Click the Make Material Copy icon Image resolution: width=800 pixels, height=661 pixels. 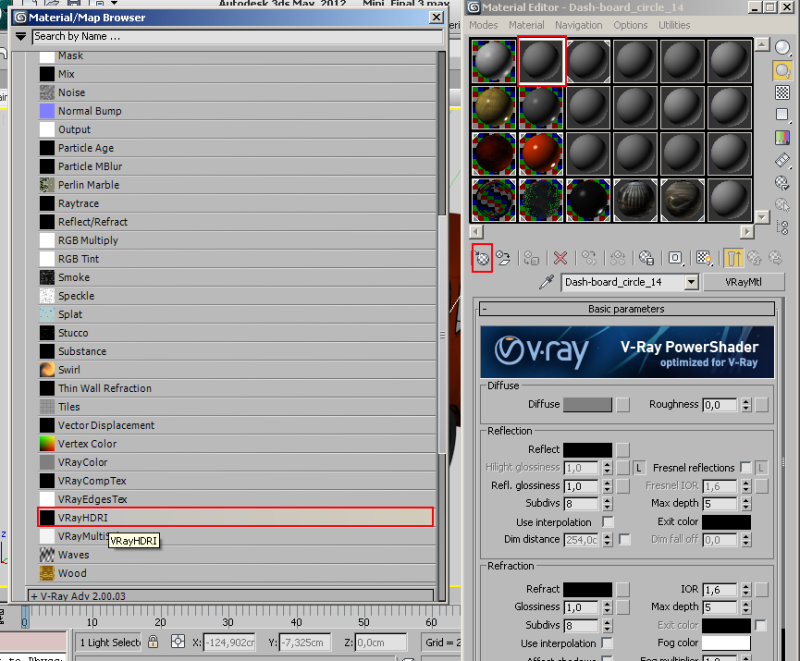(589, 258)
